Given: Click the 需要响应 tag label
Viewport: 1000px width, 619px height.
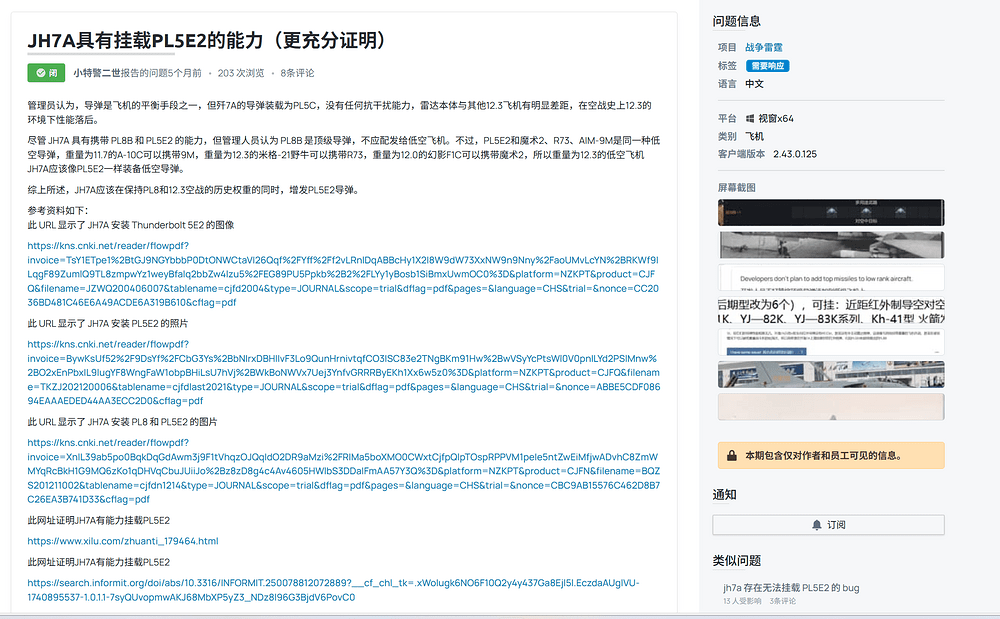Looking at the screenshot, I should [x=767, y=66].
